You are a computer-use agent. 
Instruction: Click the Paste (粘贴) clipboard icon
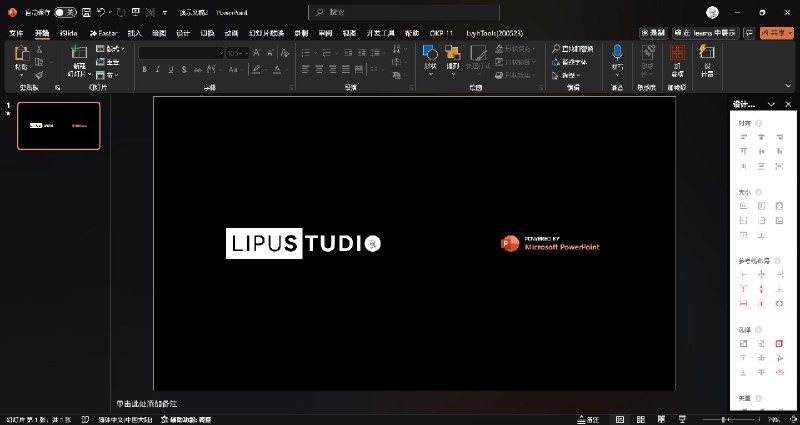pyautogui.click(x=21, y=54)
